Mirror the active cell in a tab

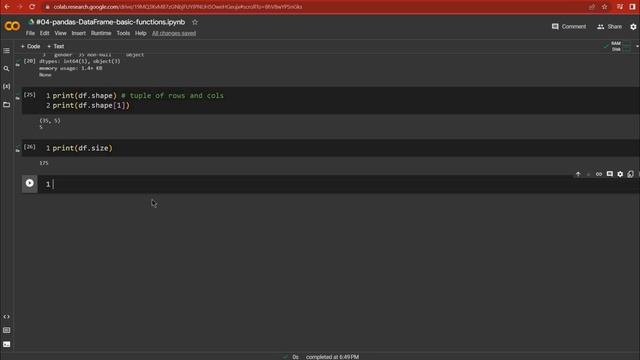[x=630, y=174]
